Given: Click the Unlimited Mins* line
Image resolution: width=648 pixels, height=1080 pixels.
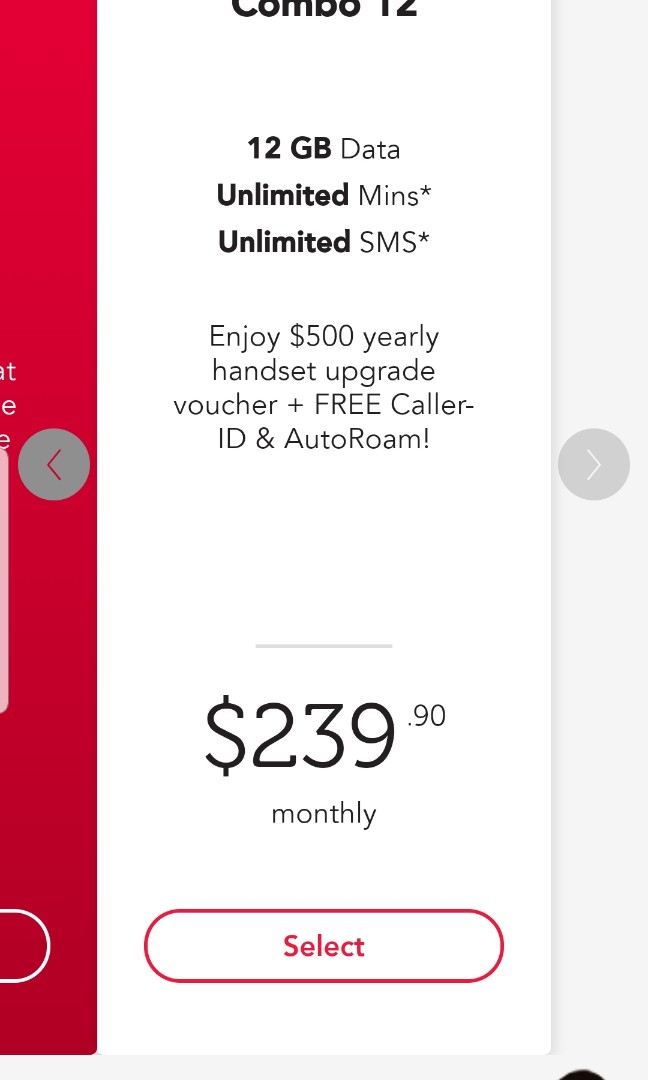Looking at the screenshot, I should click(324, 195).
